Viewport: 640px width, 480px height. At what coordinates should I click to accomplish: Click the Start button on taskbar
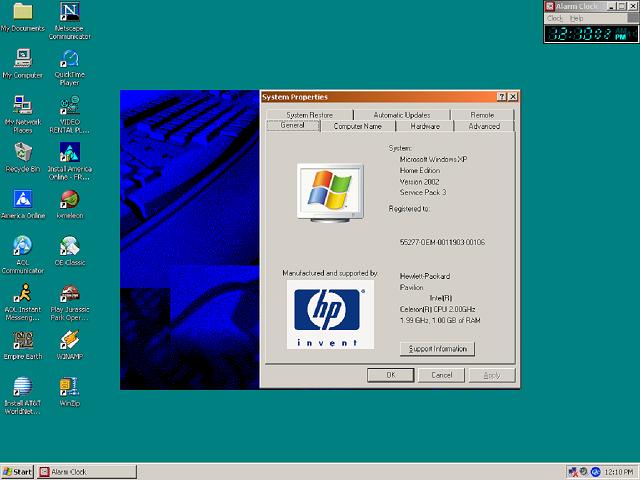point(17,471)
